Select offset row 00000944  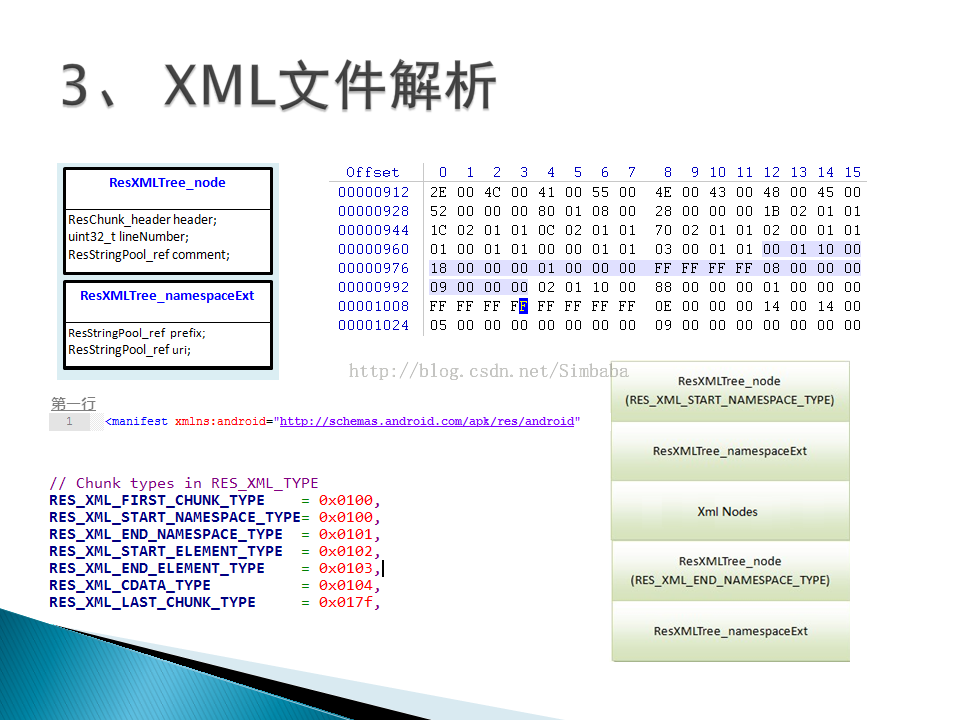(599, 230)
